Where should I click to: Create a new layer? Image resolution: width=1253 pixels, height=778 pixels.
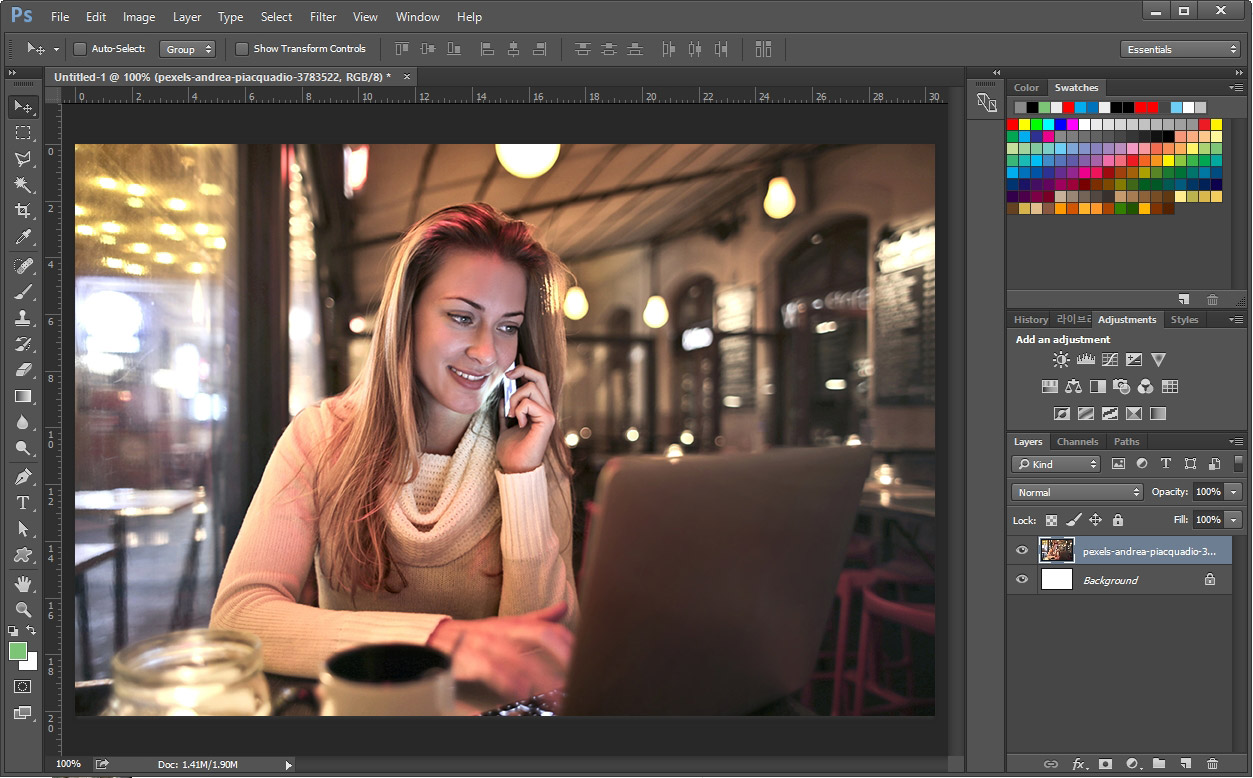point(1185,764)
